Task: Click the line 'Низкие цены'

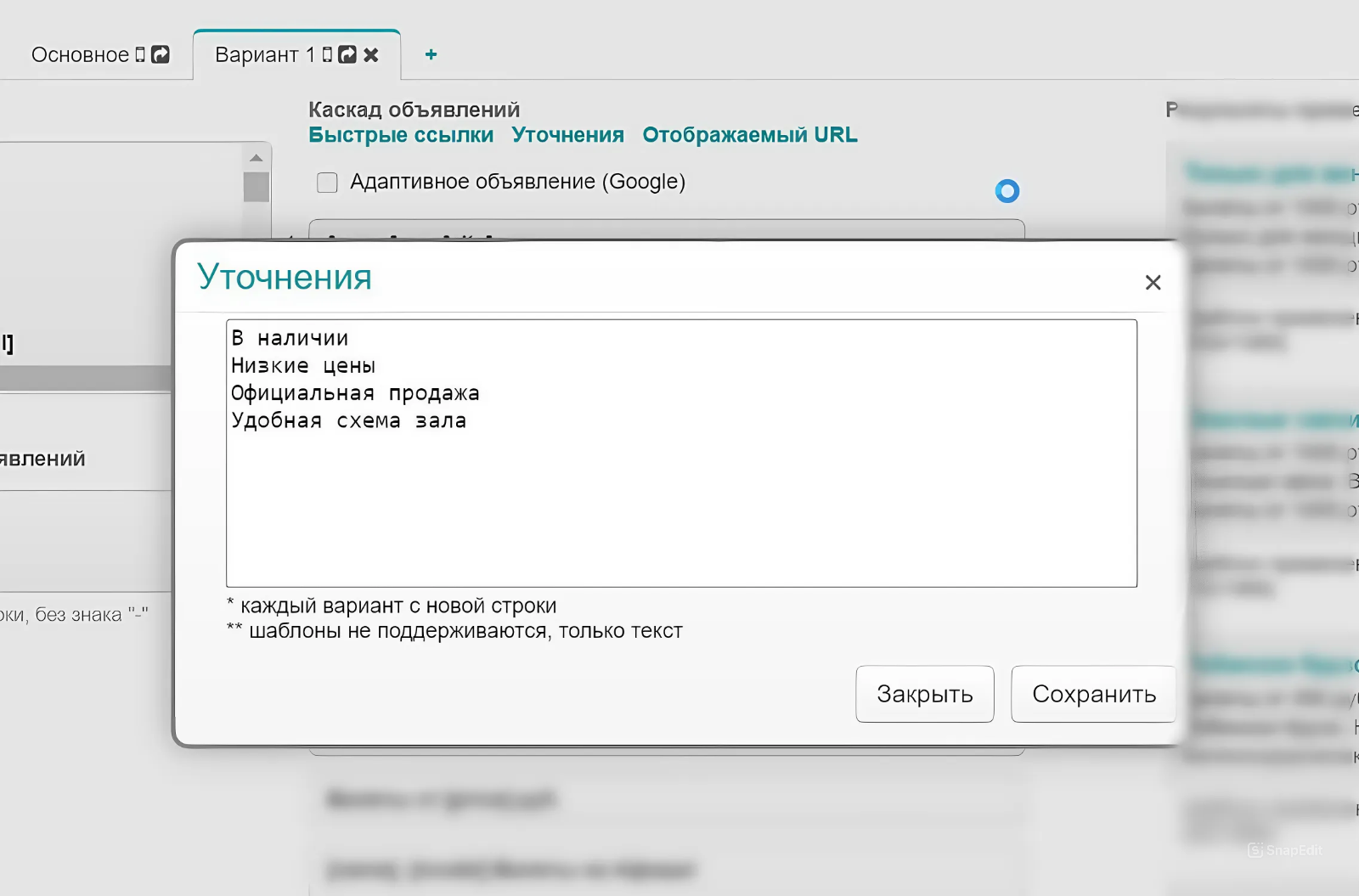Action: coord(303,366)
